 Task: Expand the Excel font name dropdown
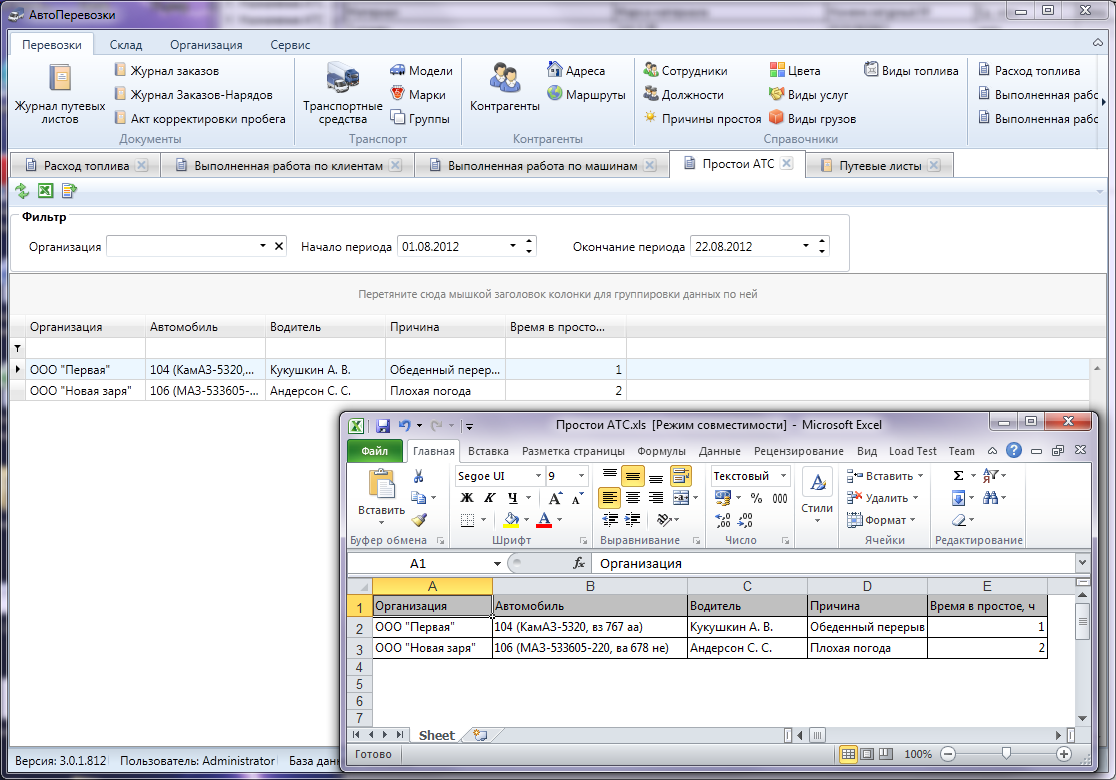pyautogui.click(x=538, y=476)
